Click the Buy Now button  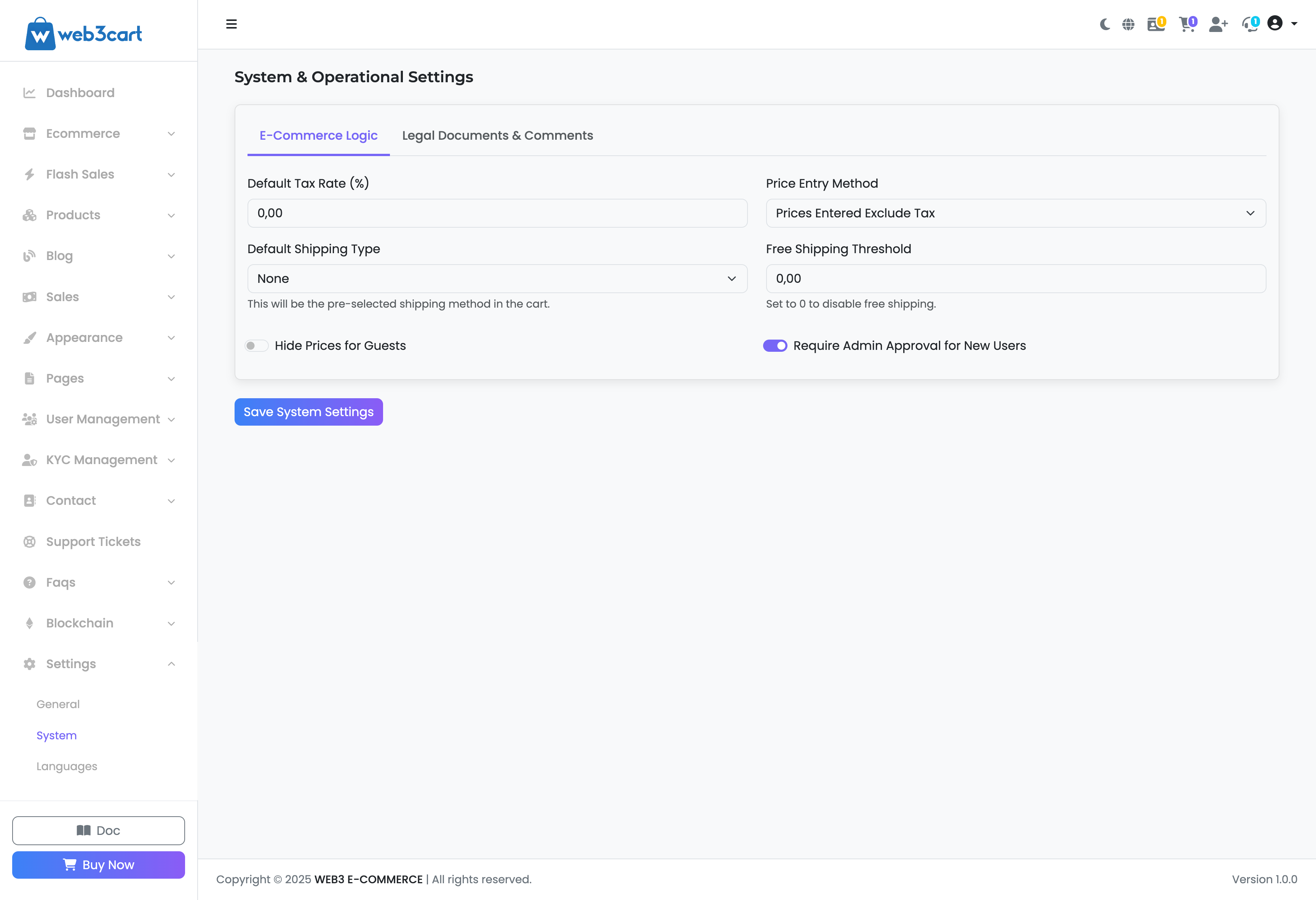pos(99,865)
